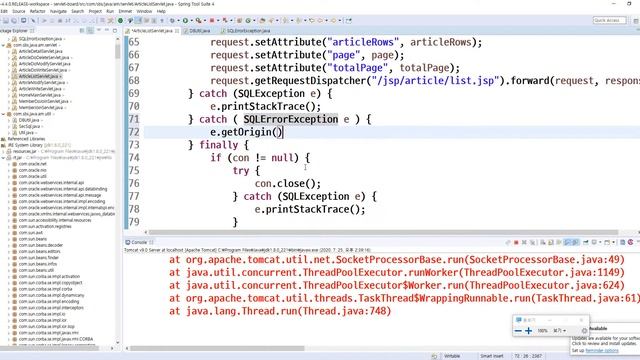The image size is (640, 360).
Task: Click the Package Explorer vertical scrollbar
Action: coord(118,51)
